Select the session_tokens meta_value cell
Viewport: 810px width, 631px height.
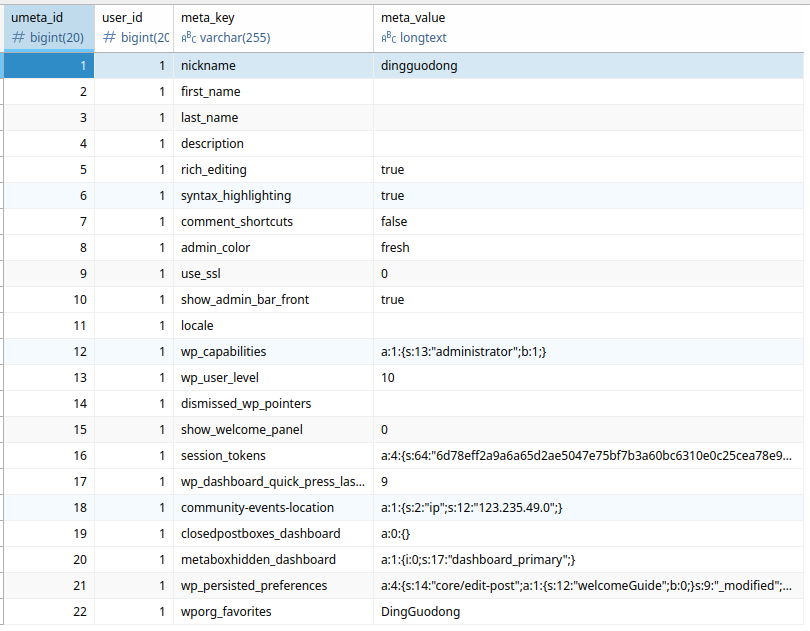tap(590, 455)
